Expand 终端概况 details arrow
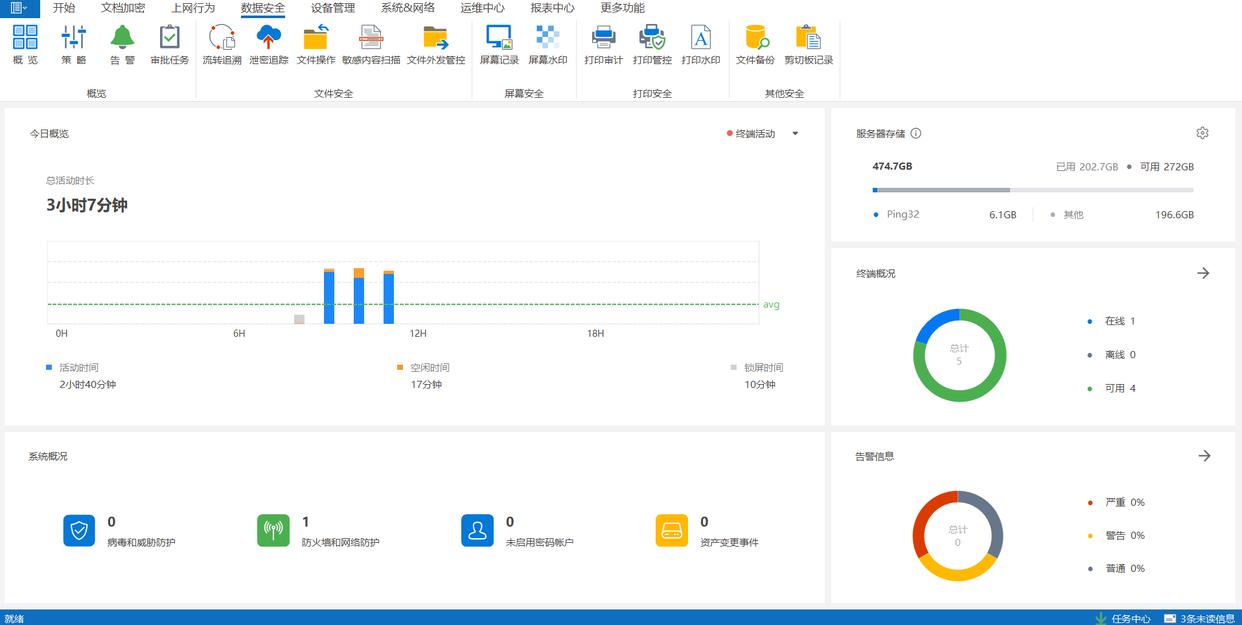The image size is (1242, 625). [1203, 273]
